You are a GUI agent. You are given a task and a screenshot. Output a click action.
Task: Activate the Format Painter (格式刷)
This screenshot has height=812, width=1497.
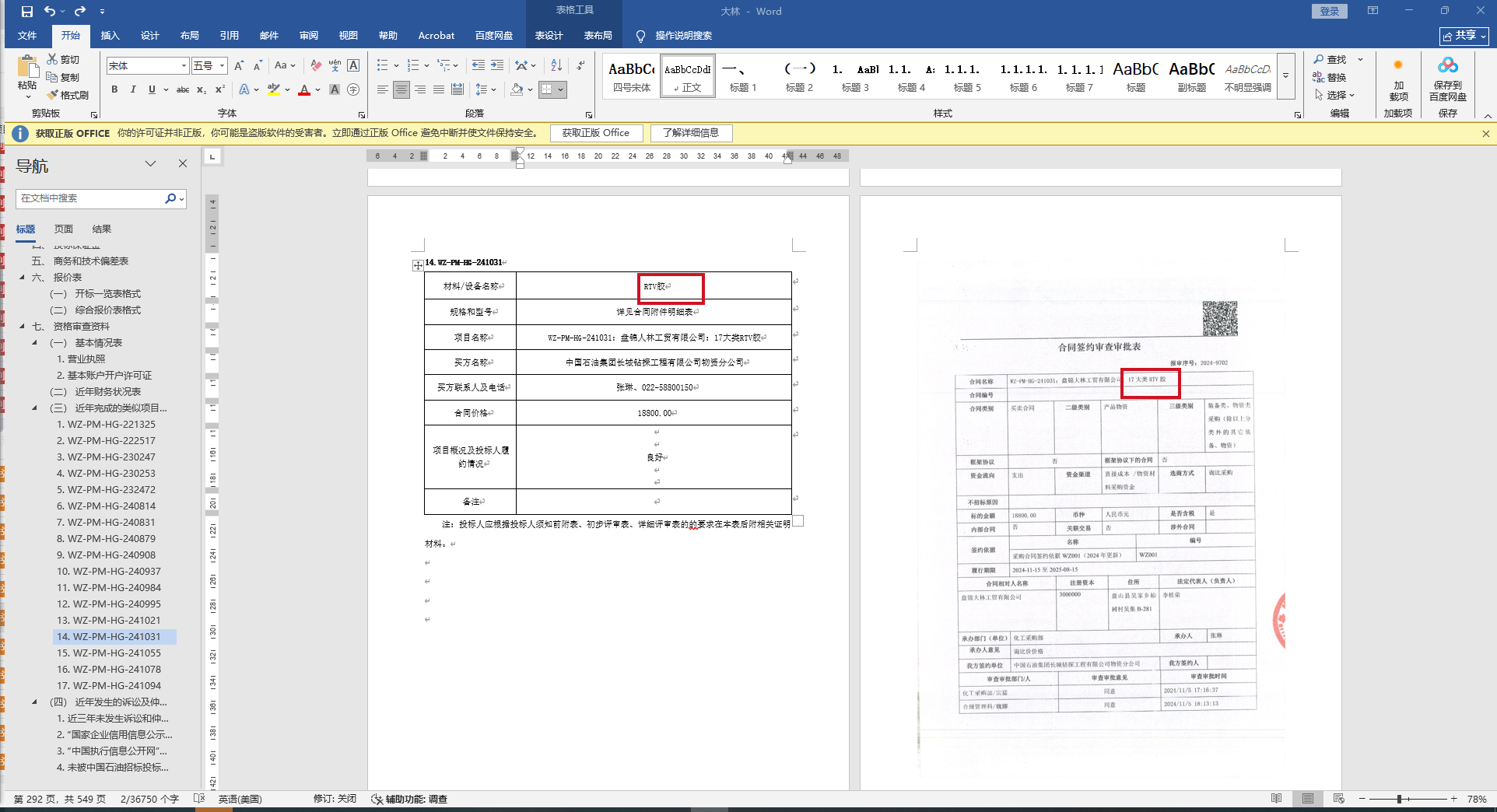(x=68, y=95)
